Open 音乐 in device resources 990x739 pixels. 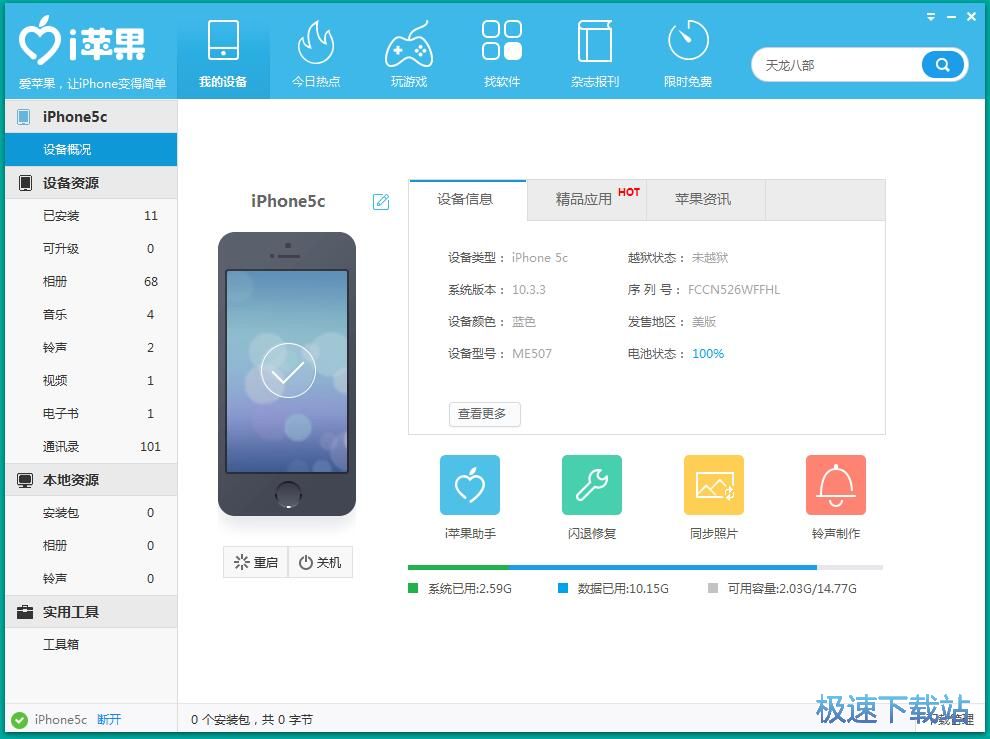91,315
